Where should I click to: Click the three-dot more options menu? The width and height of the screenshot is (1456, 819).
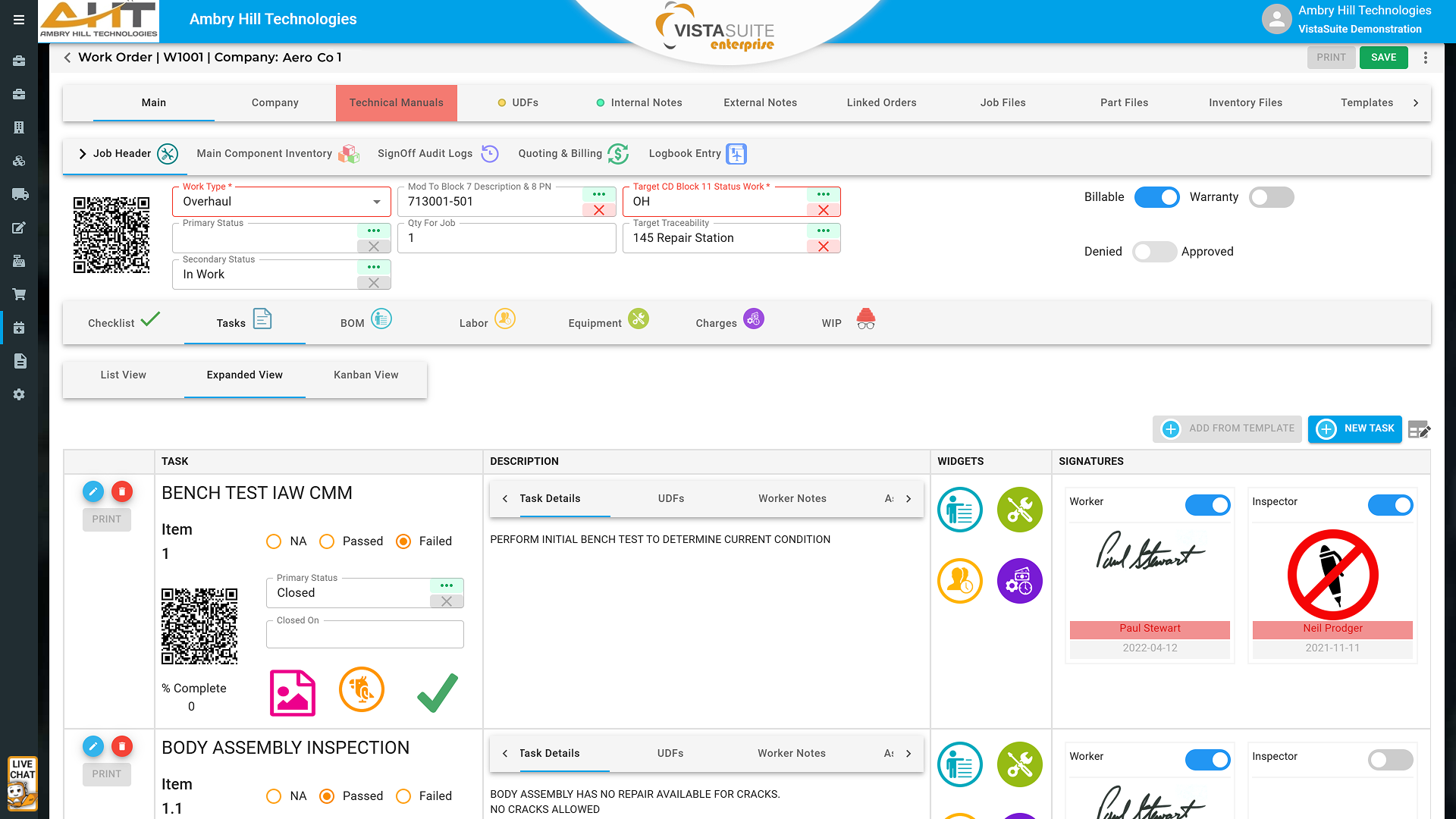pos(1426,58)
